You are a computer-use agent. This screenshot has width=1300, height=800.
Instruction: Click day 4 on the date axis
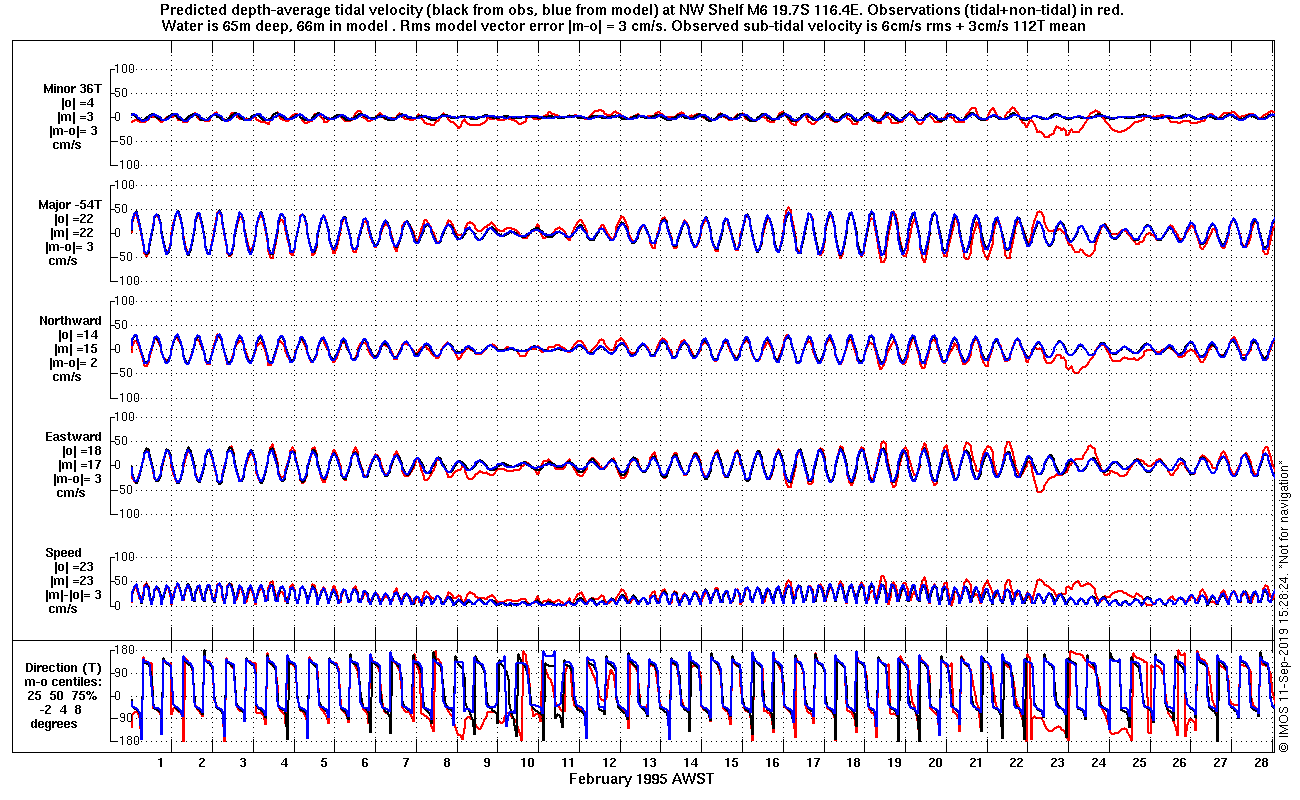pyautogui.click(x=283, y=762)
